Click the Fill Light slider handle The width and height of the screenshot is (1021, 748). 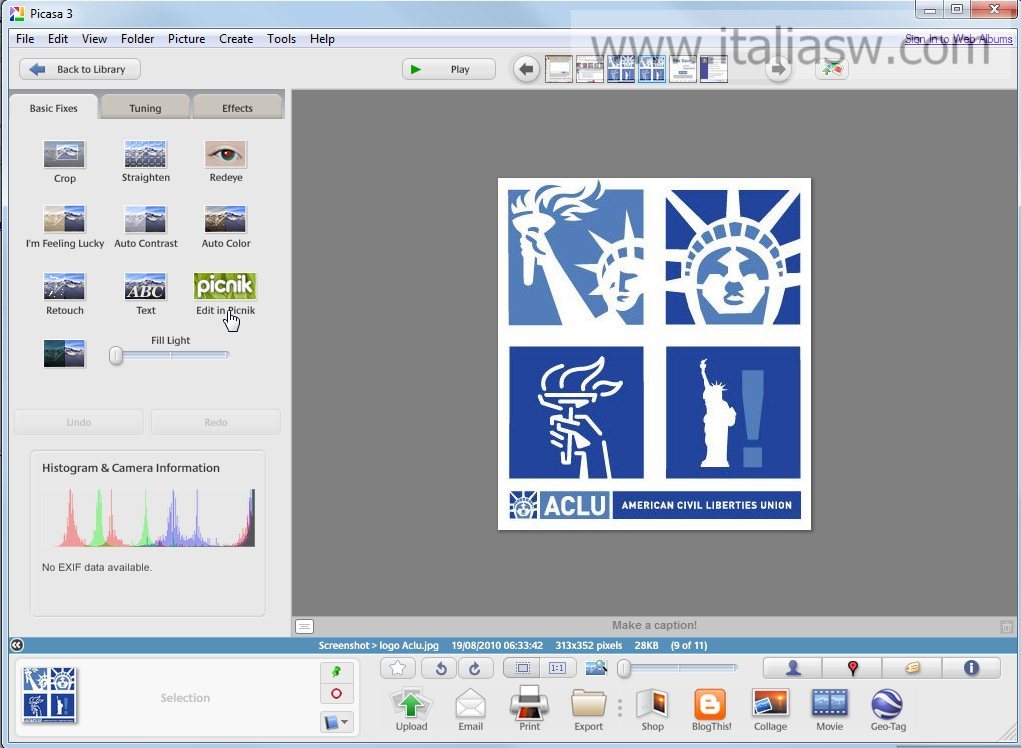click(x=116, y=355)
